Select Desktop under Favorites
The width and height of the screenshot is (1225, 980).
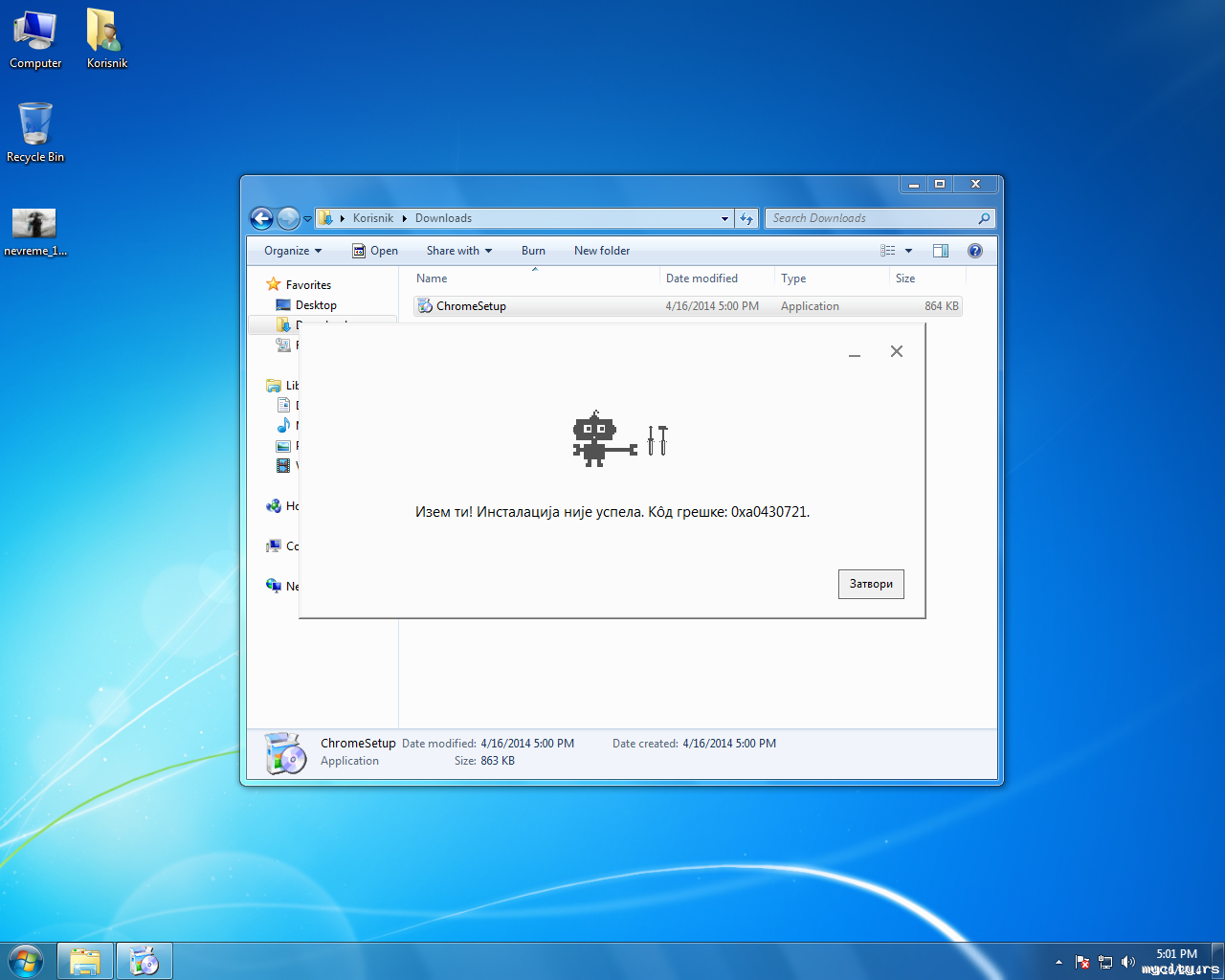point(316,305)
